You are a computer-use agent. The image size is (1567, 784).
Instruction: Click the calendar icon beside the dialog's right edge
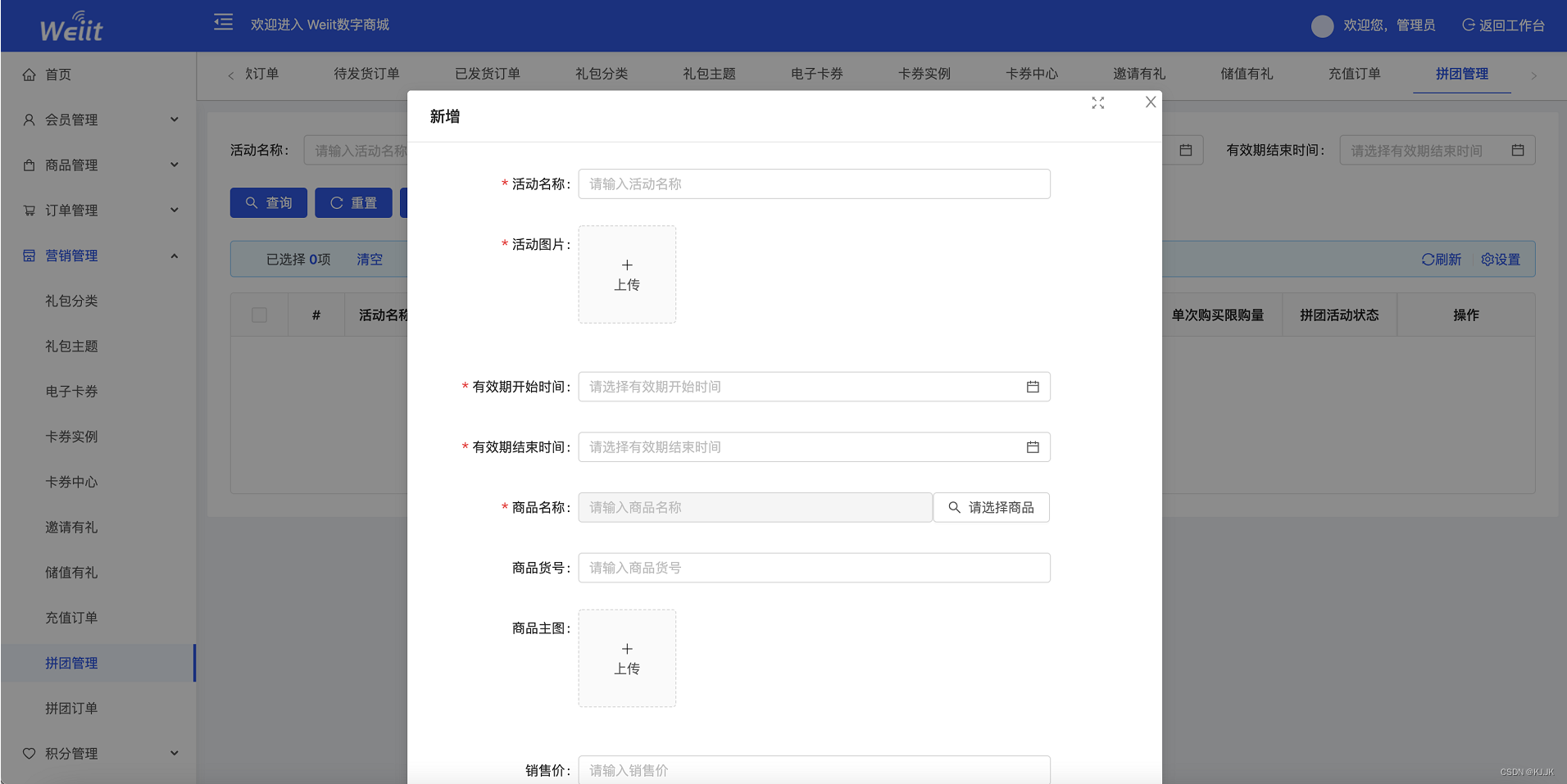[1186, 150]
